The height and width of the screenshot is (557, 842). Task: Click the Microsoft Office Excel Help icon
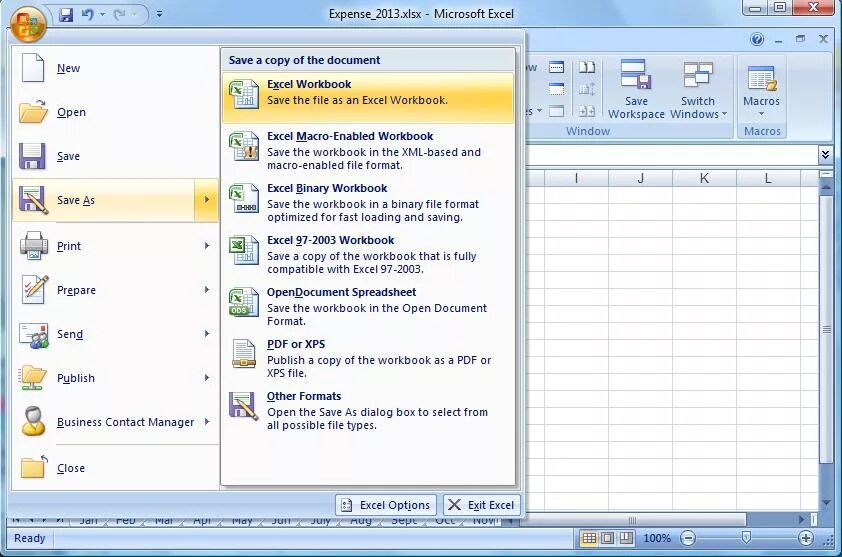[x=757, y=39]
